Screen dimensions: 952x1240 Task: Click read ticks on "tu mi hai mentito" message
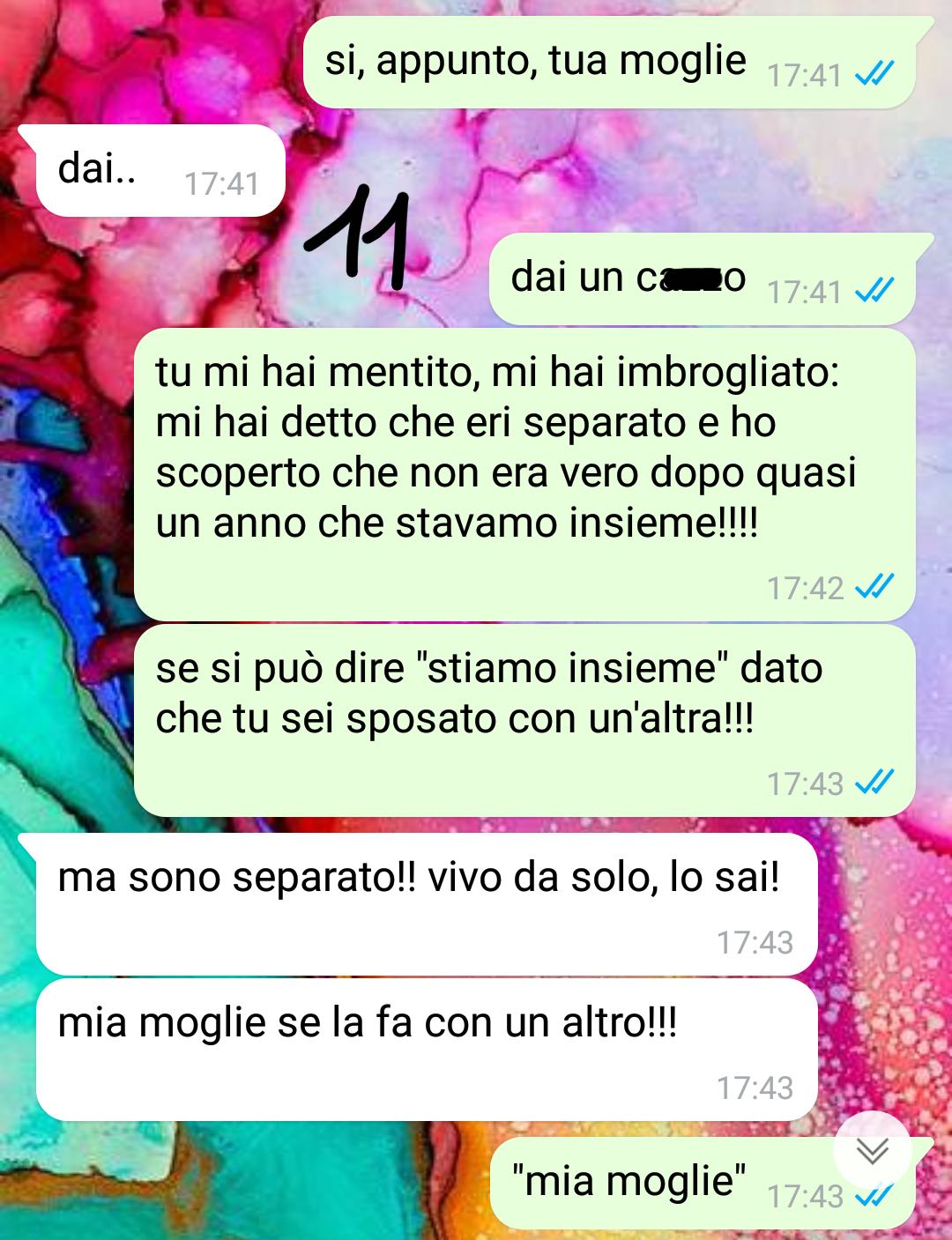point(875,586)
